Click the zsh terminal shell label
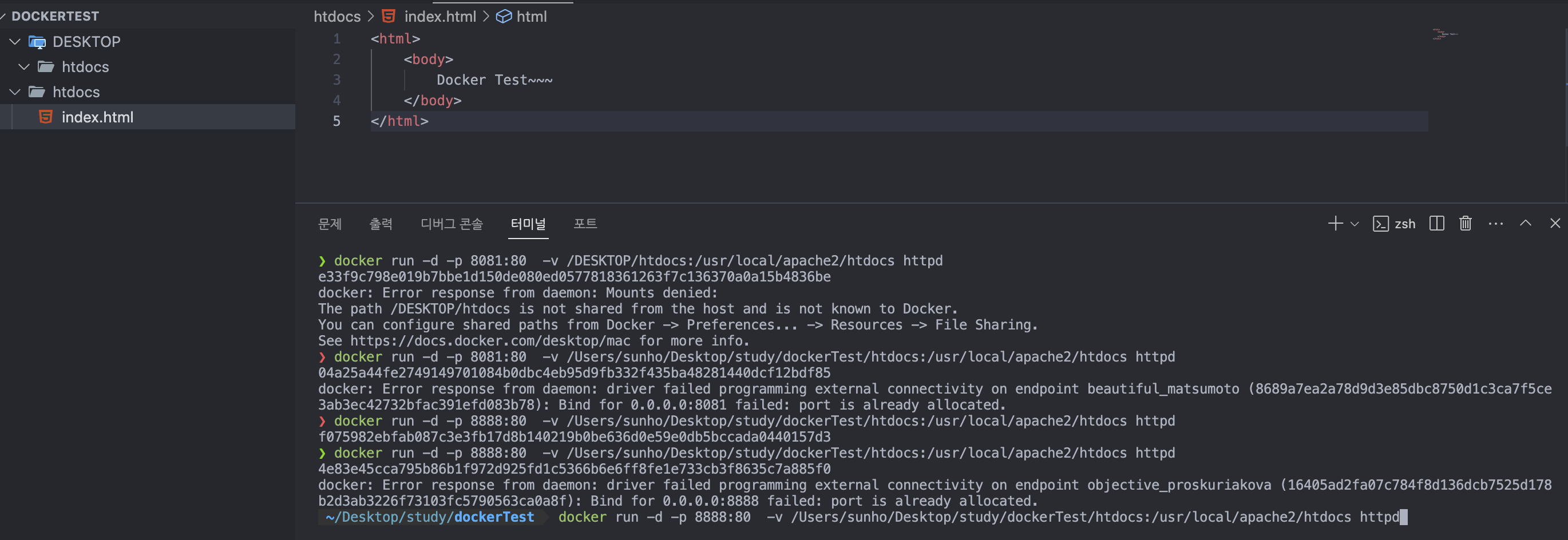The width and height of the screenshot is (1568, 540). coord(1405,224)
